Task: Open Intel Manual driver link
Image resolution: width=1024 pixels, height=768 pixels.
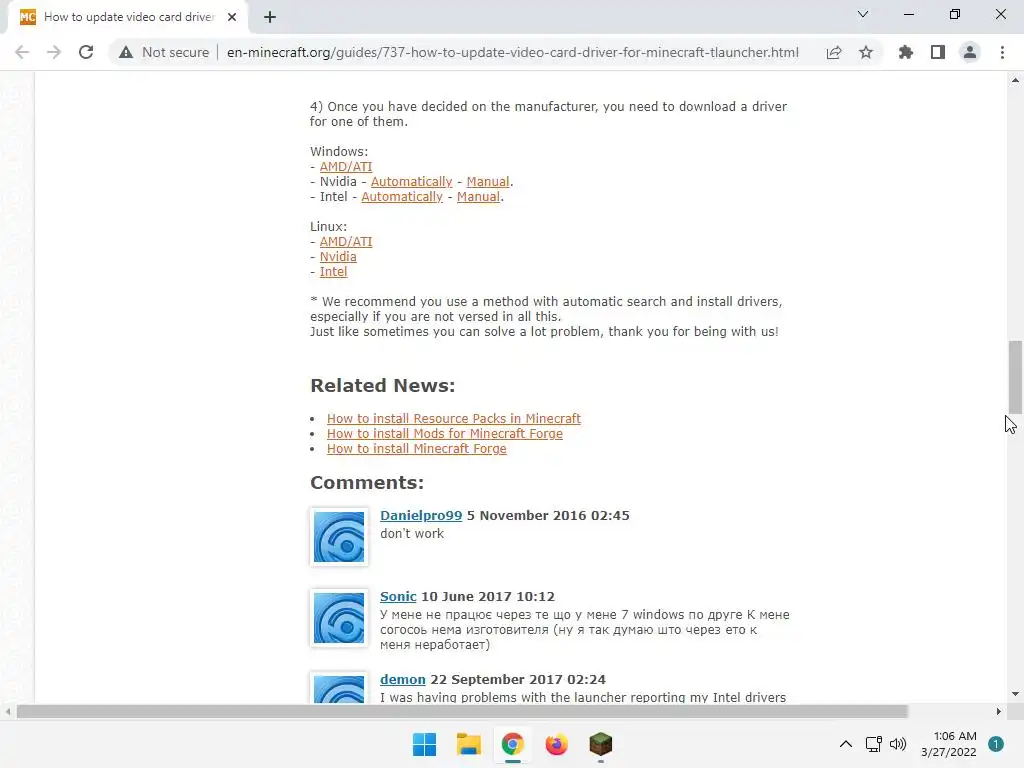Action: [x=478, y=197]
